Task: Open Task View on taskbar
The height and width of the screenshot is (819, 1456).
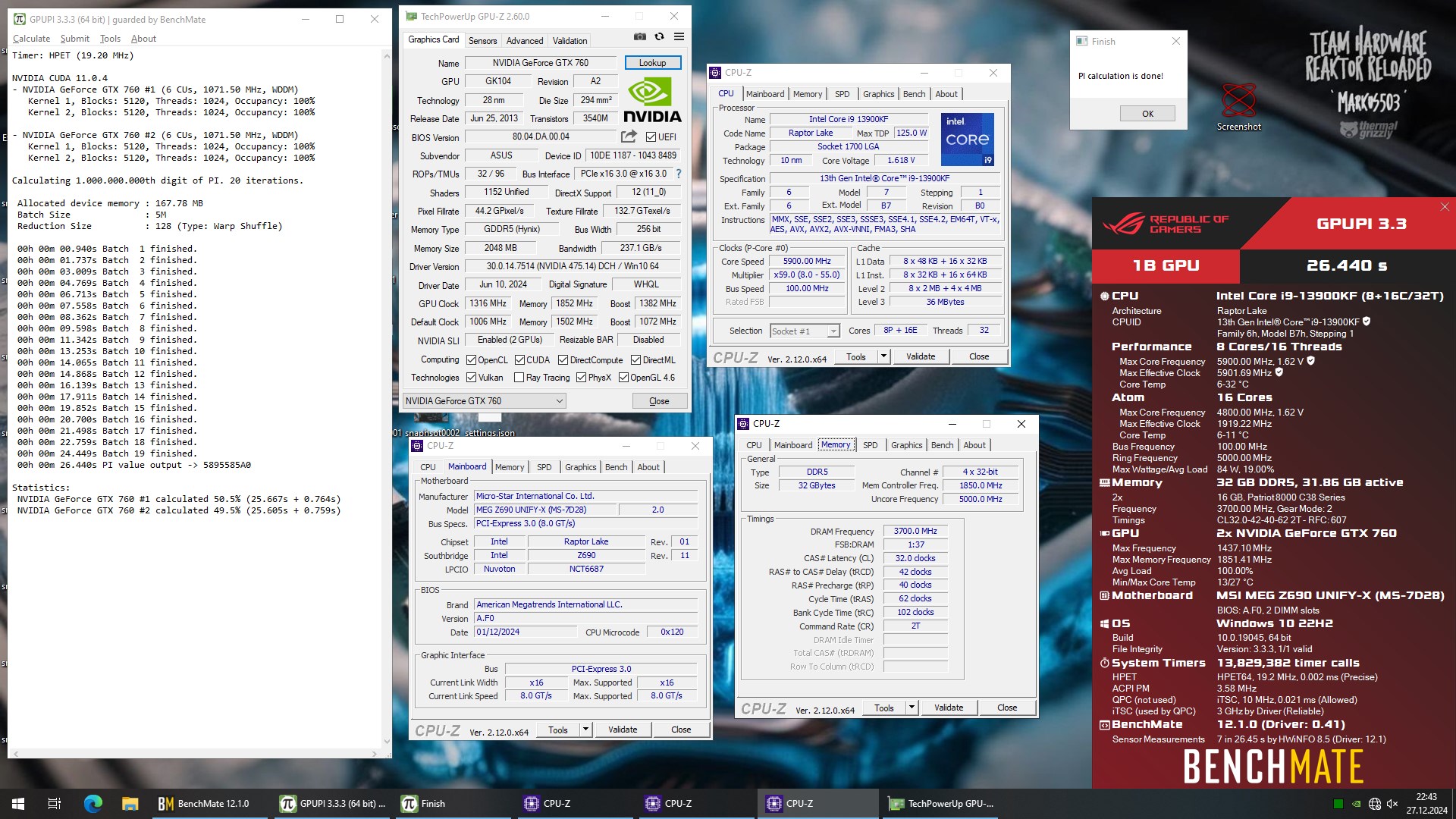Action: 55,804
